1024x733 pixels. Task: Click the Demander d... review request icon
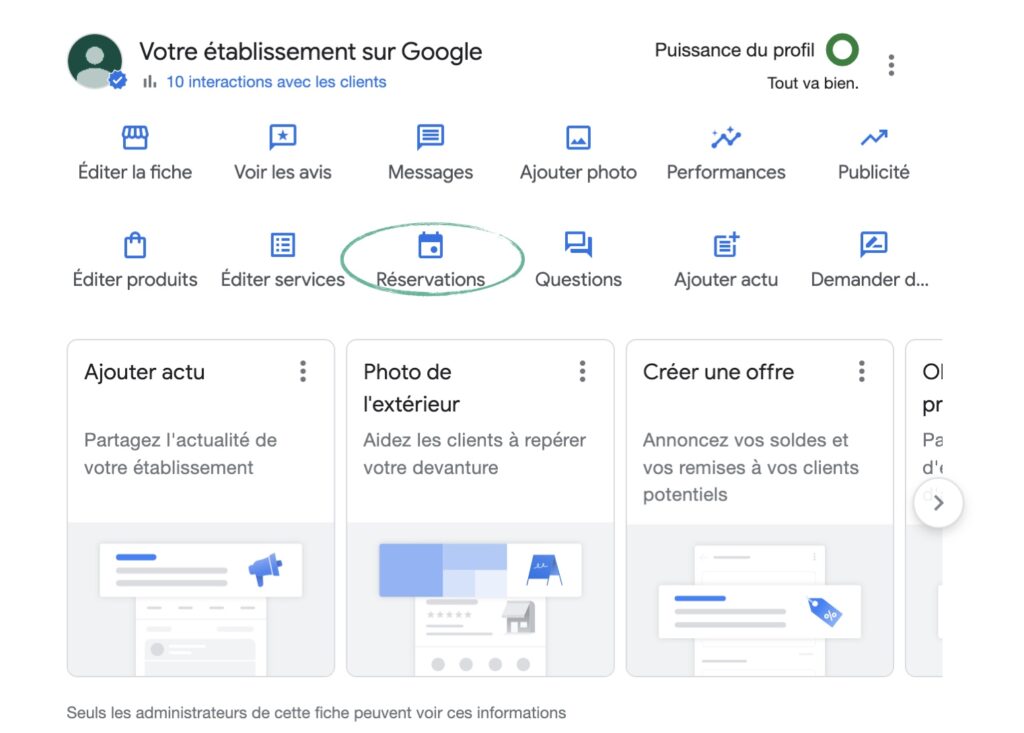(874, 245)
